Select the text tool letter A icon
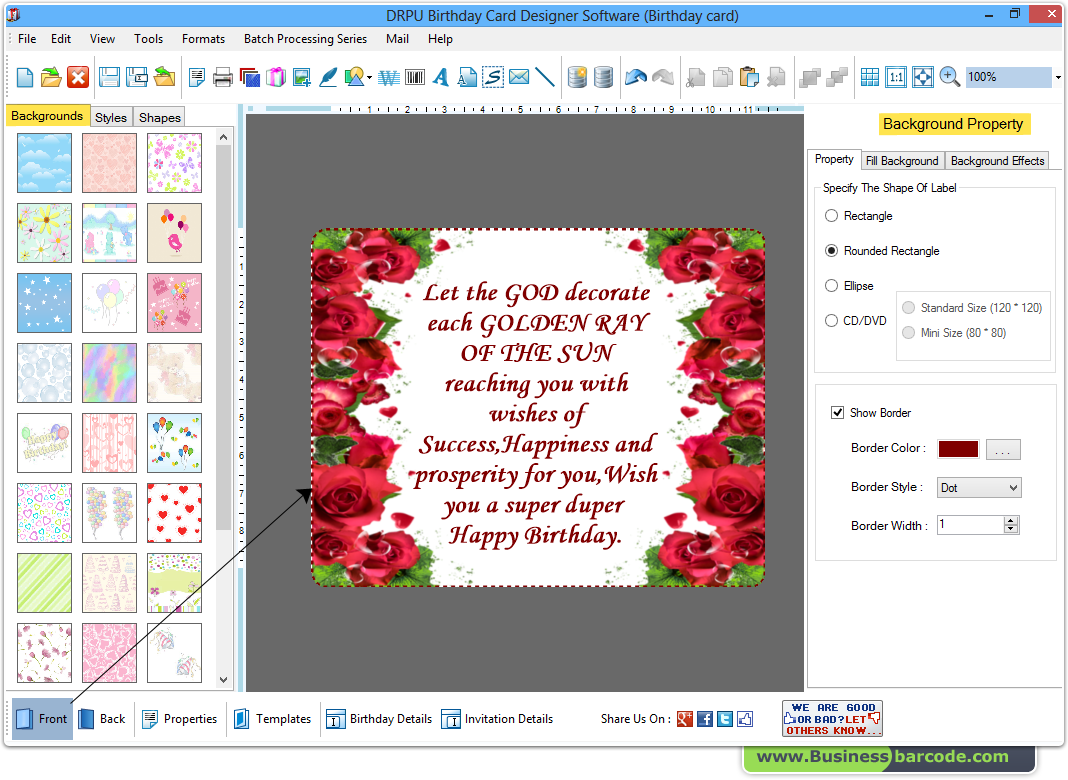The width and height of the screenshot is (1068, 780). tap(441, 78)
